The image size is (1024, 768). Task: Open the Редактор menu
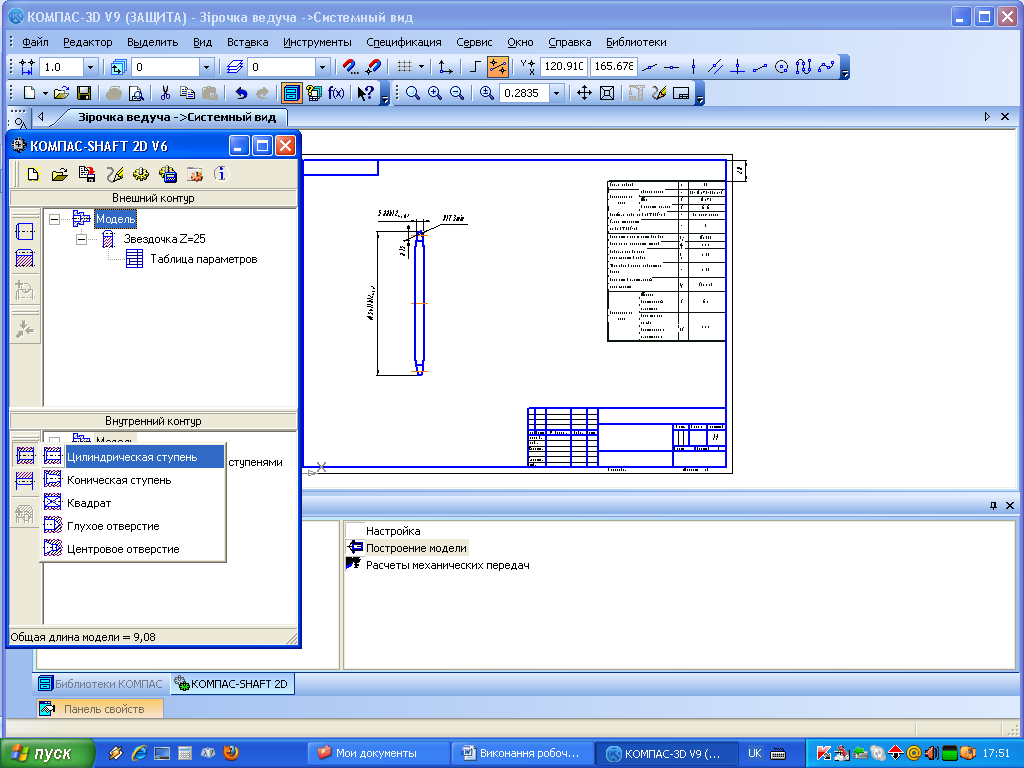(88, 42)
